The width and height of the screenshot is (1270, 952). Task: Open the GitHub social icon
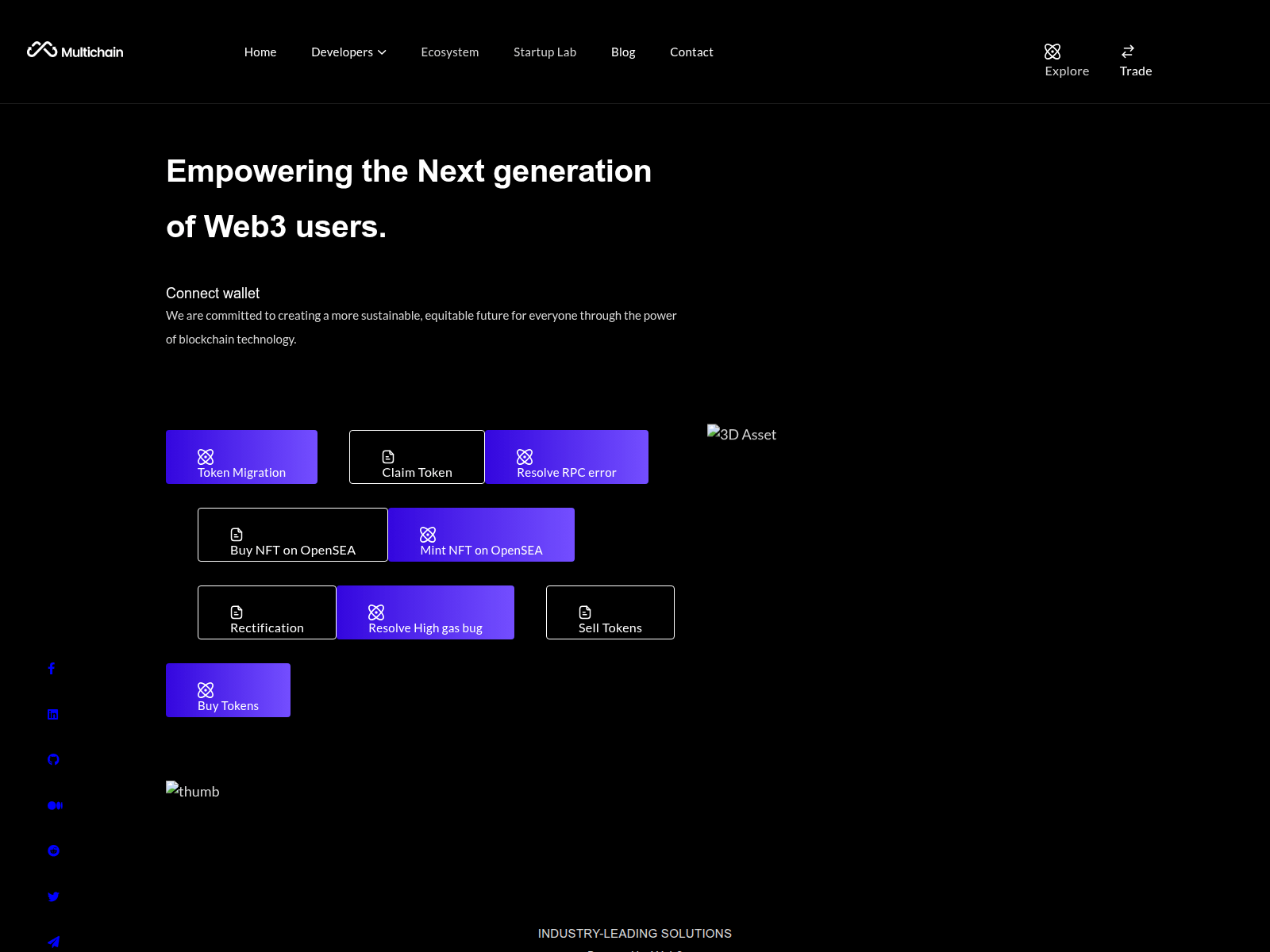coord(53,760)
